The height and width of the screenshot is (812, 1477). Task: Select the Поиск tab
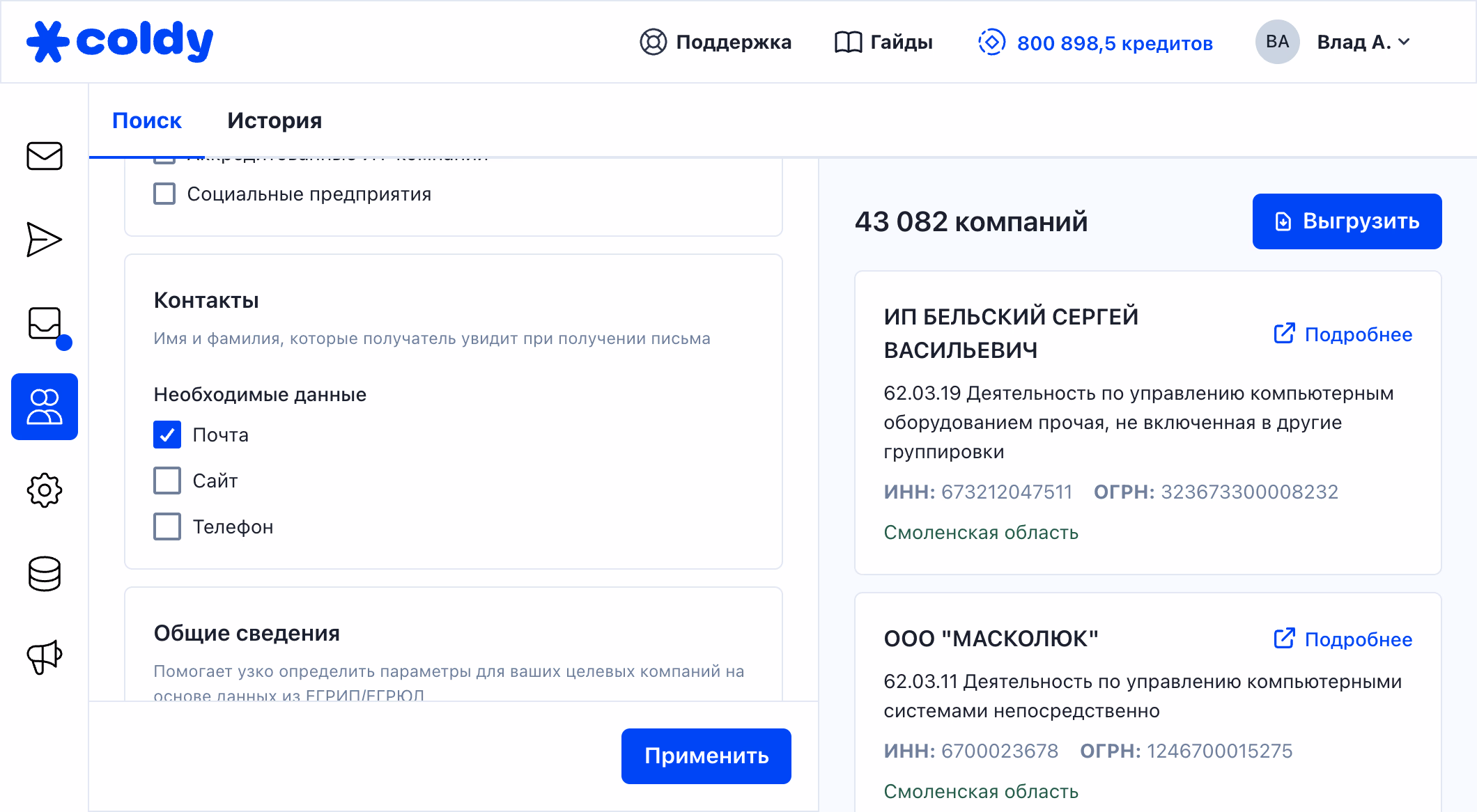(x=147, y=120)
